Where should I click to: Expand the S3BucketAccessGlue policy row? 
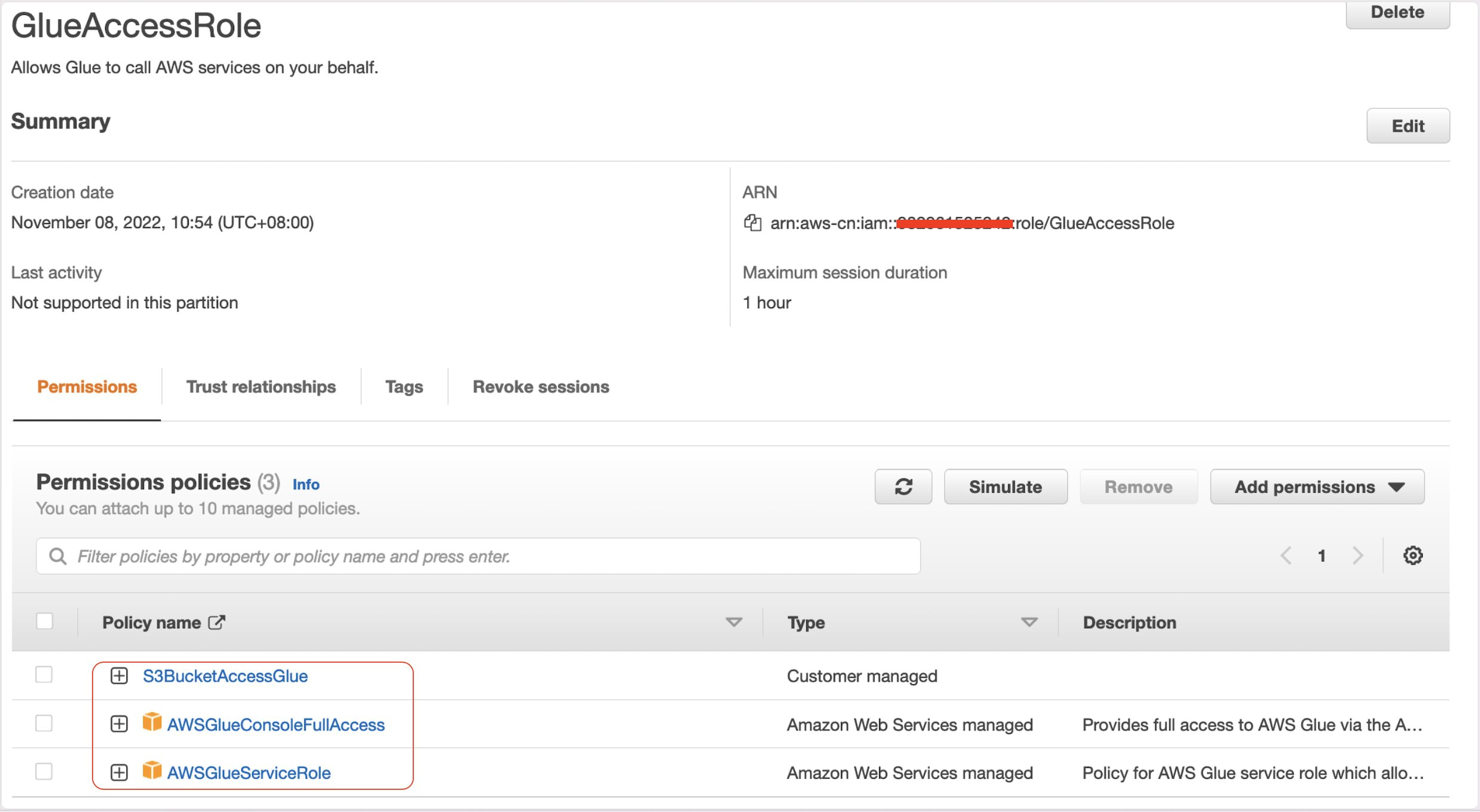point(119,676)
